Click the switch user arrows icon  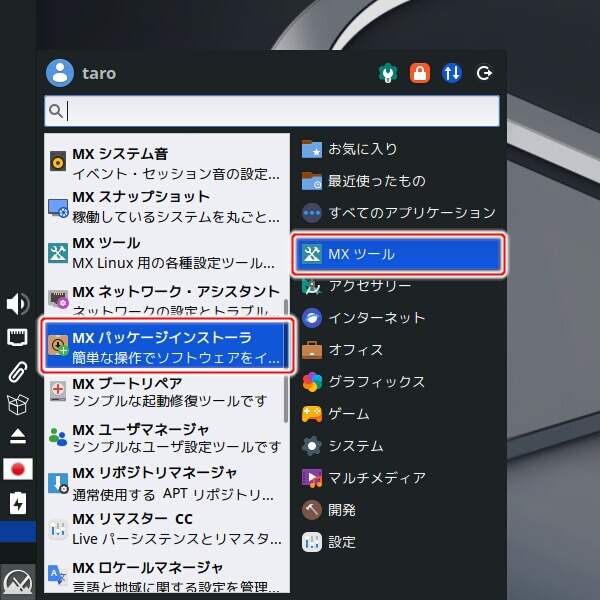[x=452, y=73]
